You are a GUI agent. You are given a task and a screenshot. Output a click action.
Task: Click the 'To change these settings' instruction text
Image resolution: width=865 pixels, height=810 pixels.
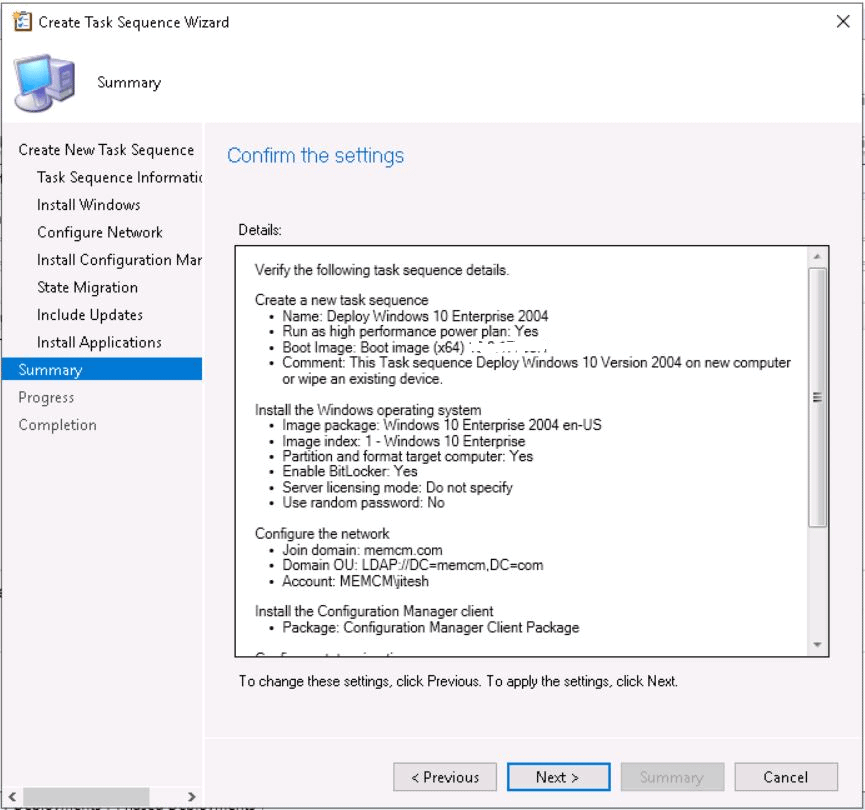click(458, 681)
